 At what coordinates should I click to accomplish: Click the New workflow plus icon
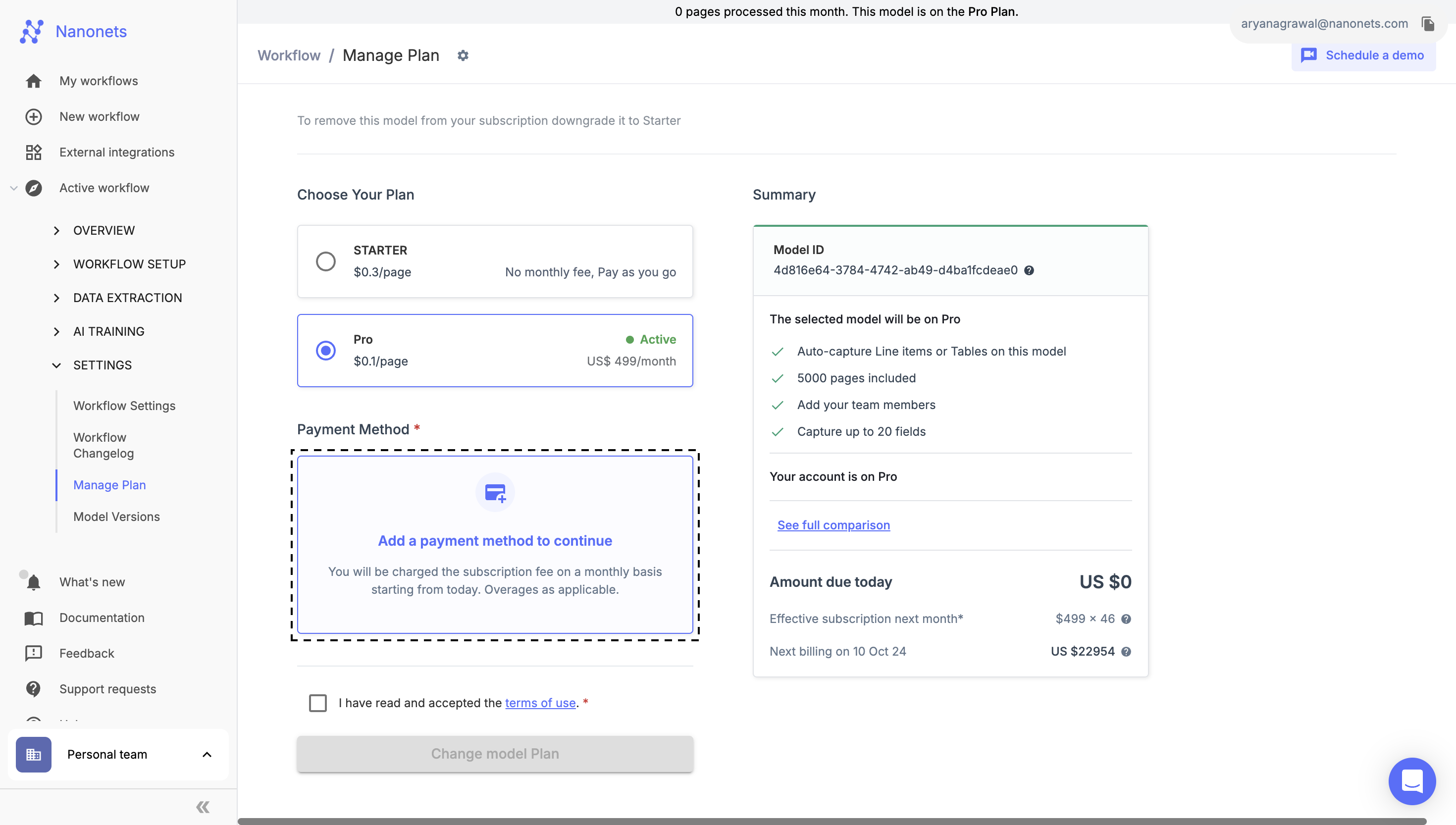pos(33,117)
